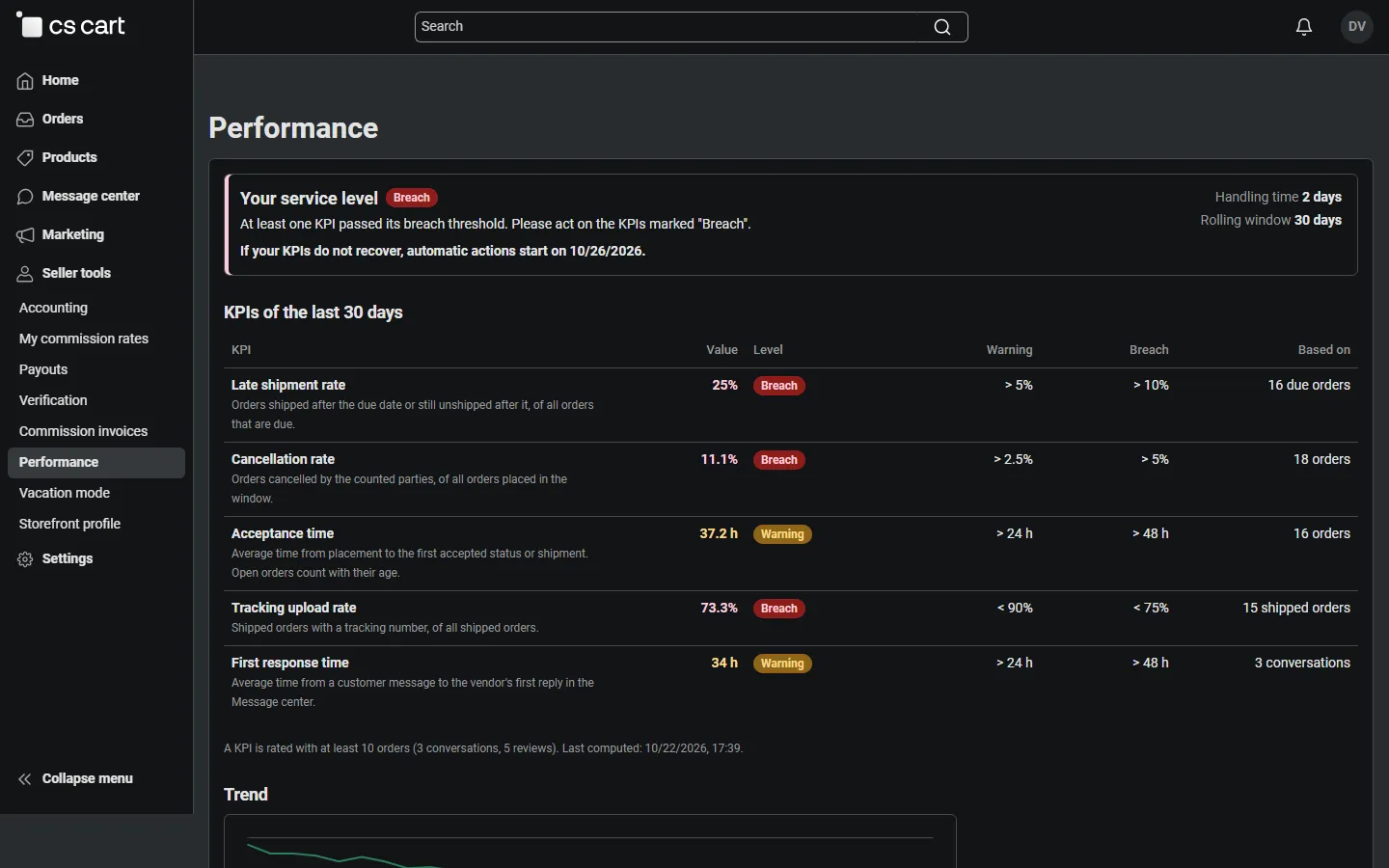Click the Late shipment rate title

pos(288,385)
